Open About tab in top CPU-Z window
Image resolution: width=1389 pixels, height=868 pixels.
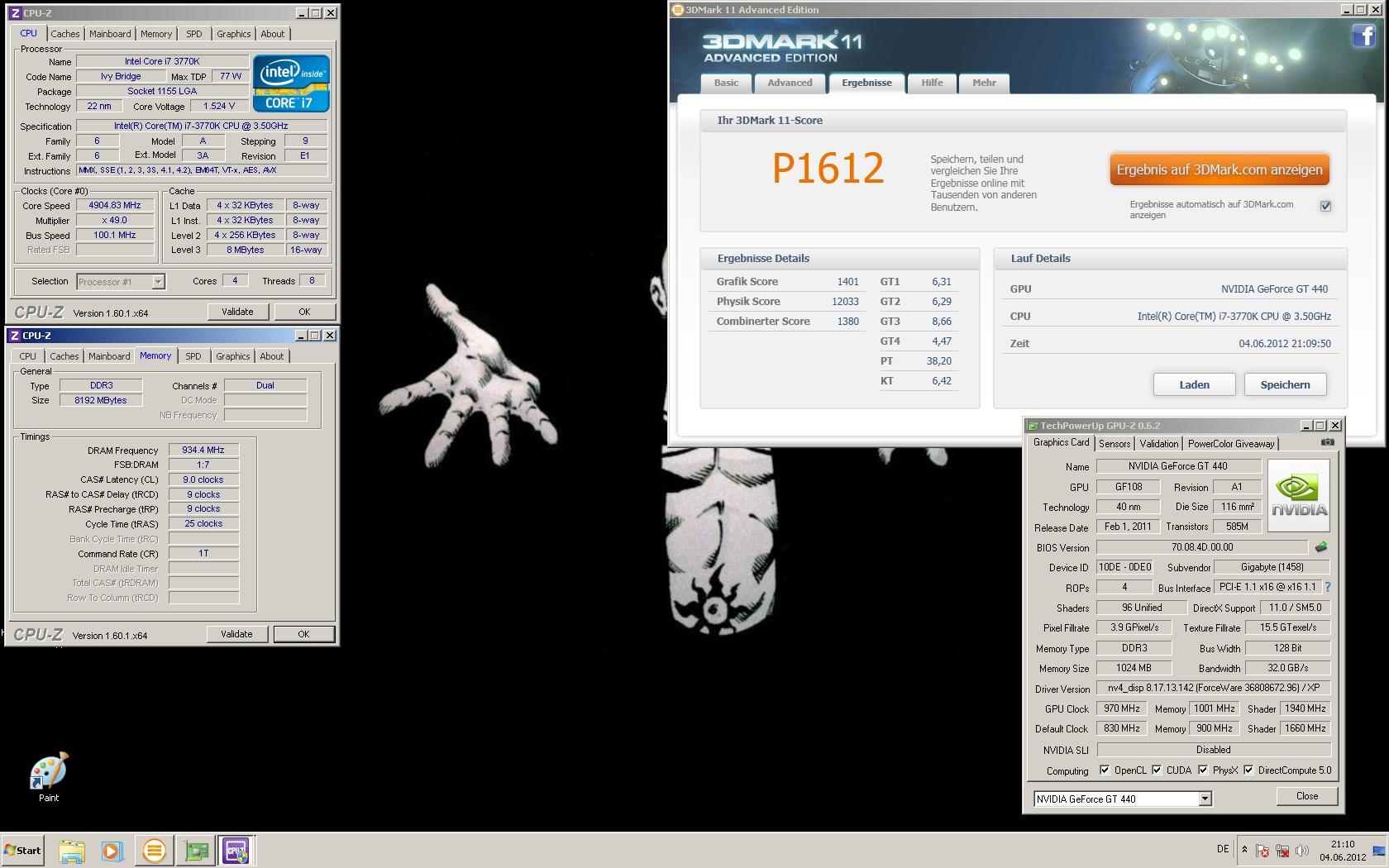273,34
